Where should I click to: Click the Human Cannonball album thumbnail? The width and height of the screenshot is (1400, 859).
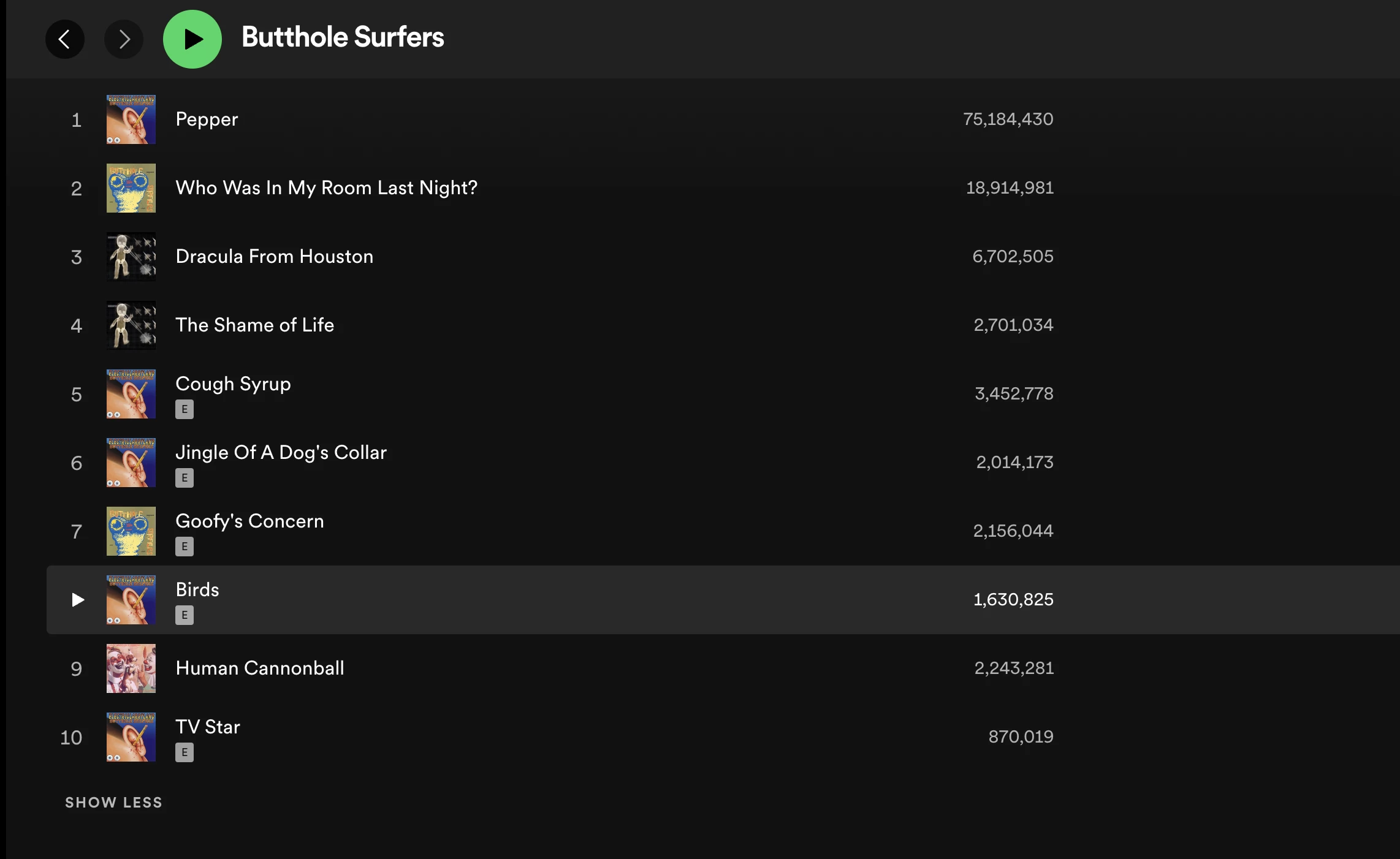click(131, 668)
